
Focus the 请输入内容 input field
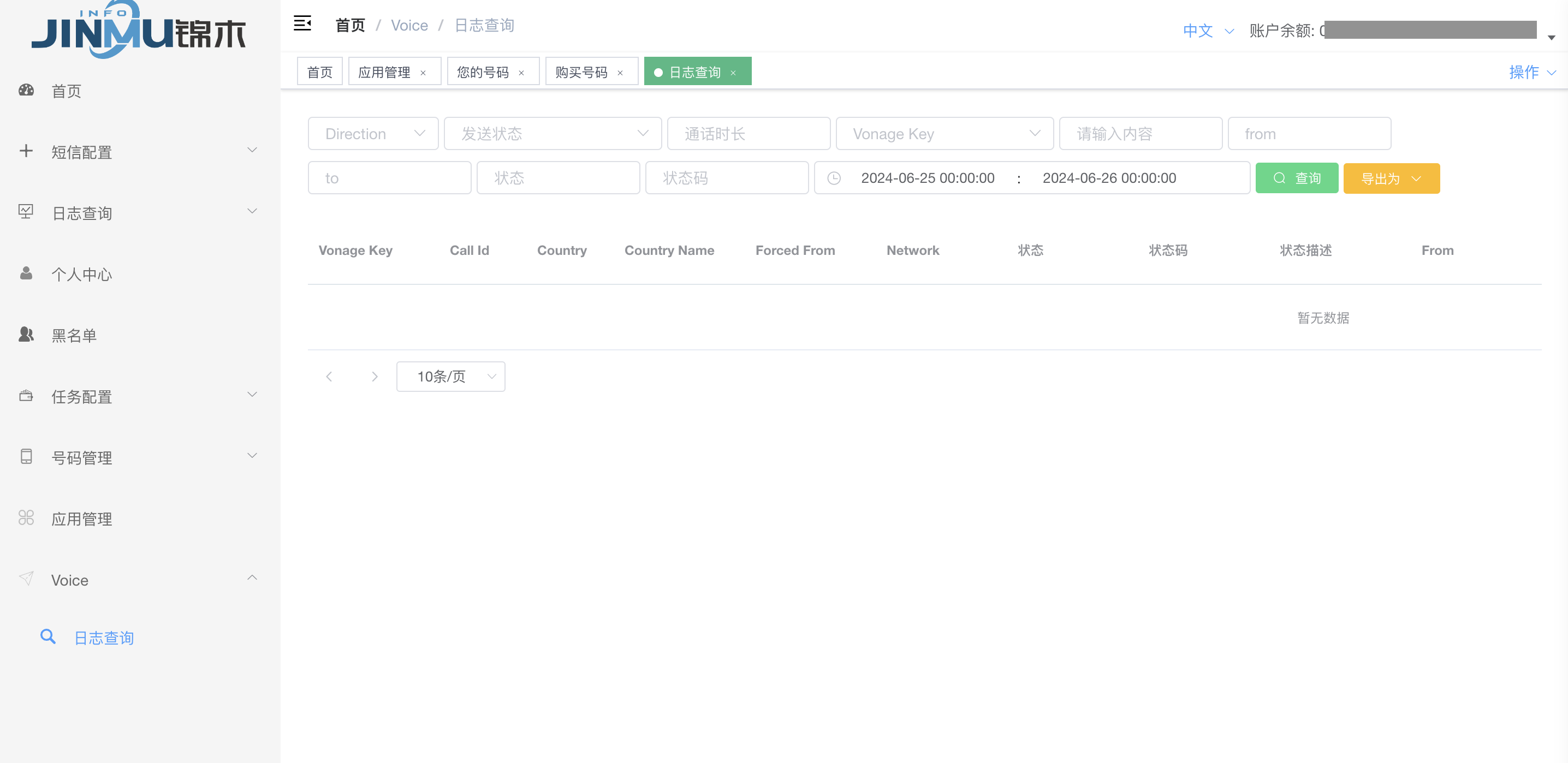click(1141, 134)
